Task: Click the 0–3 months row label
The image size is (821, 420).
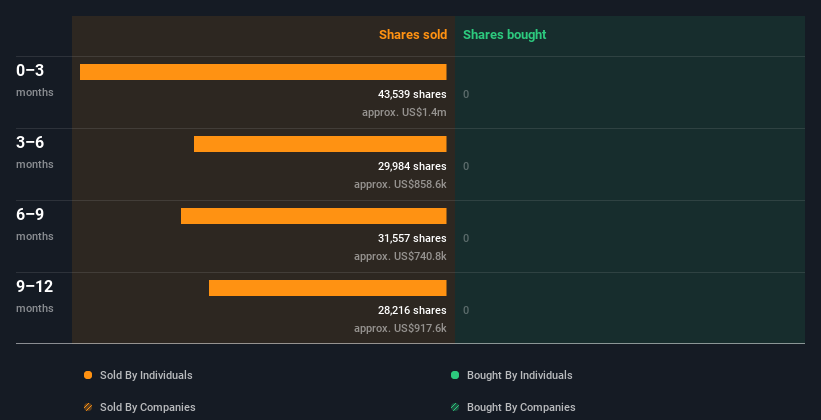Action: click(x=35, y=80)
